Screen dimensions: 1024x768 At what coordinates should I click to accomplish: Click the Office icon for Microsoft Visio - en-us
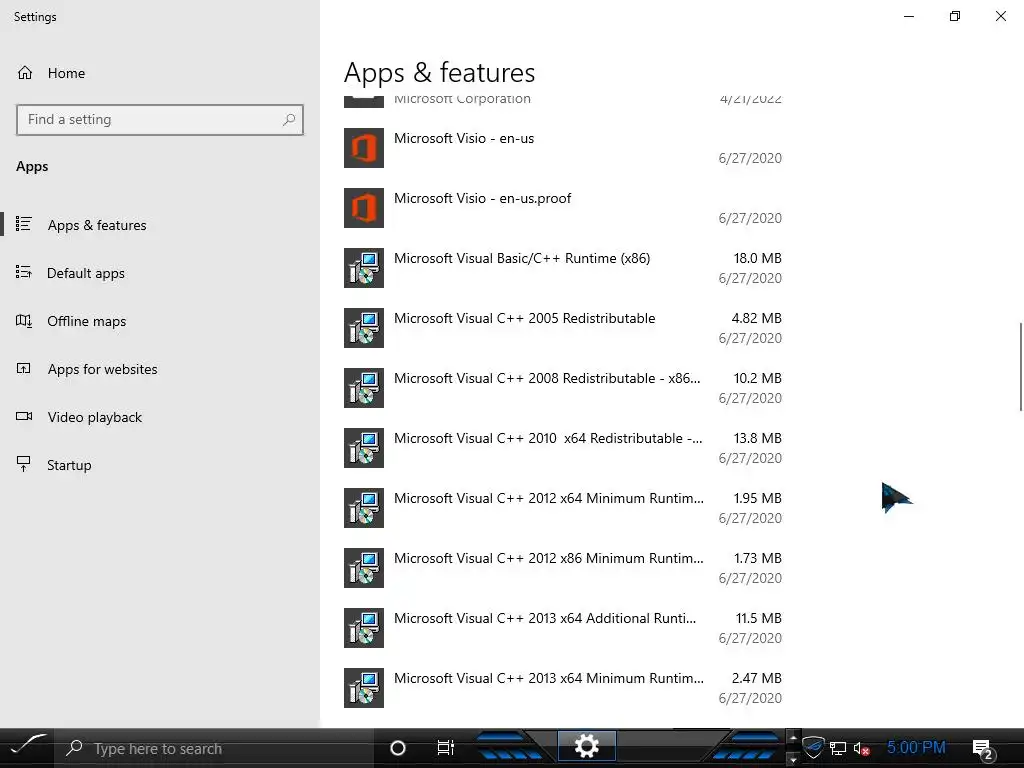pyautogui.click(x=364, y=148)
